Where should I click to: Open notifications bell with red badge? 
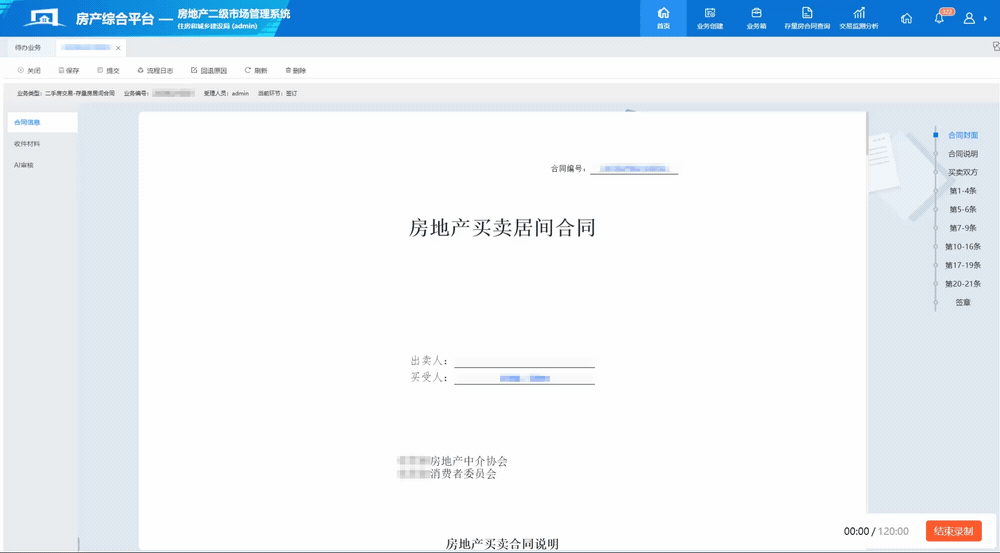pos(939,18)
